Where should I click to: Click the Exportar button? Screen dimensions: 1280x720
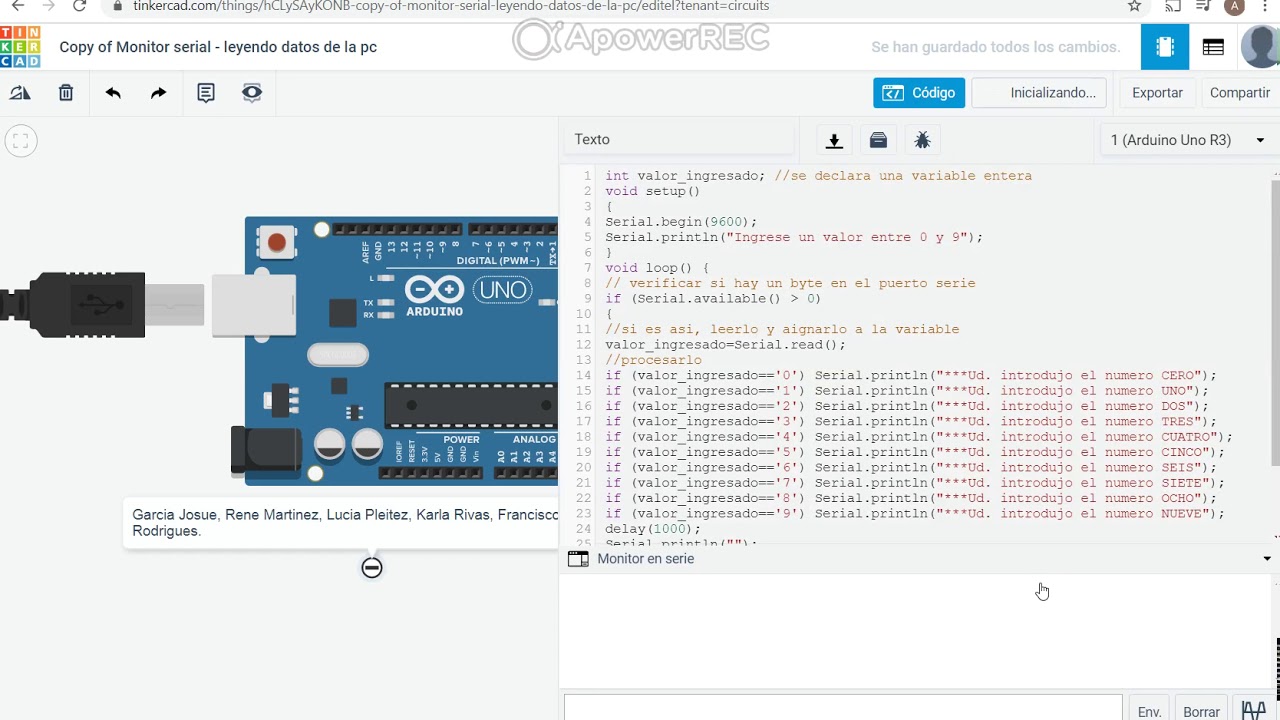click(x=1157, y=93)
